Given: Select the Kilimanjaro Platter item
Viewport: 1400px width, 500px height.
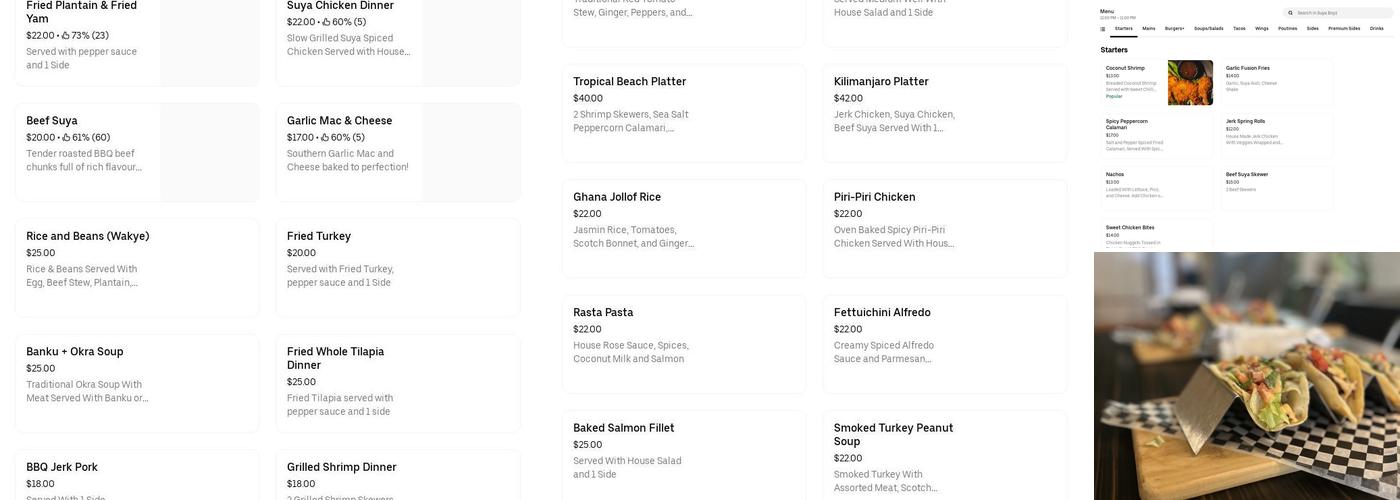Looking at the screenshot, I should [x=944, y=113].
